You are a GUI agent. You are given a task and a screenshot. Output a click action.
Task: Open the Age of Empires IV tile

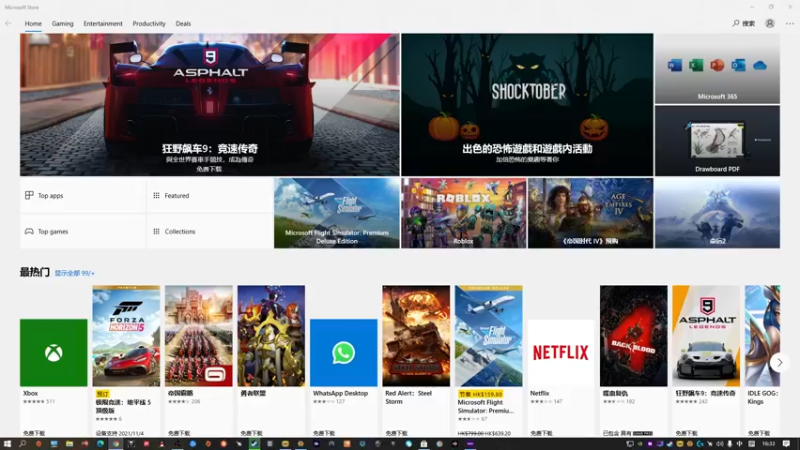click(590, 213)
